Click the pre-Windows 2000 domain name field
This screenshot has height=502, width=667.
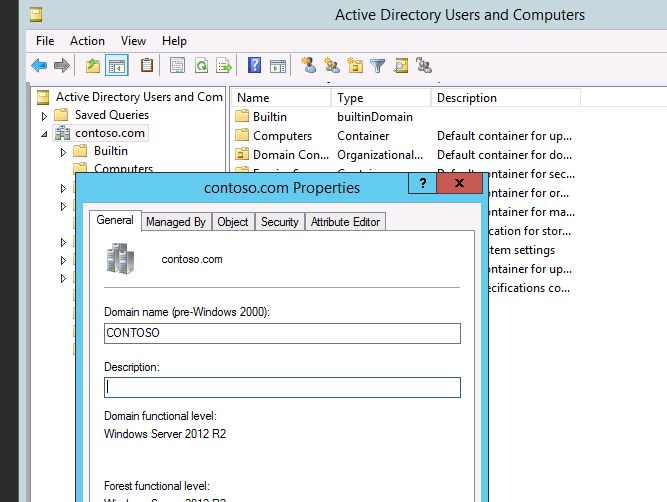[x=282, y=333]
